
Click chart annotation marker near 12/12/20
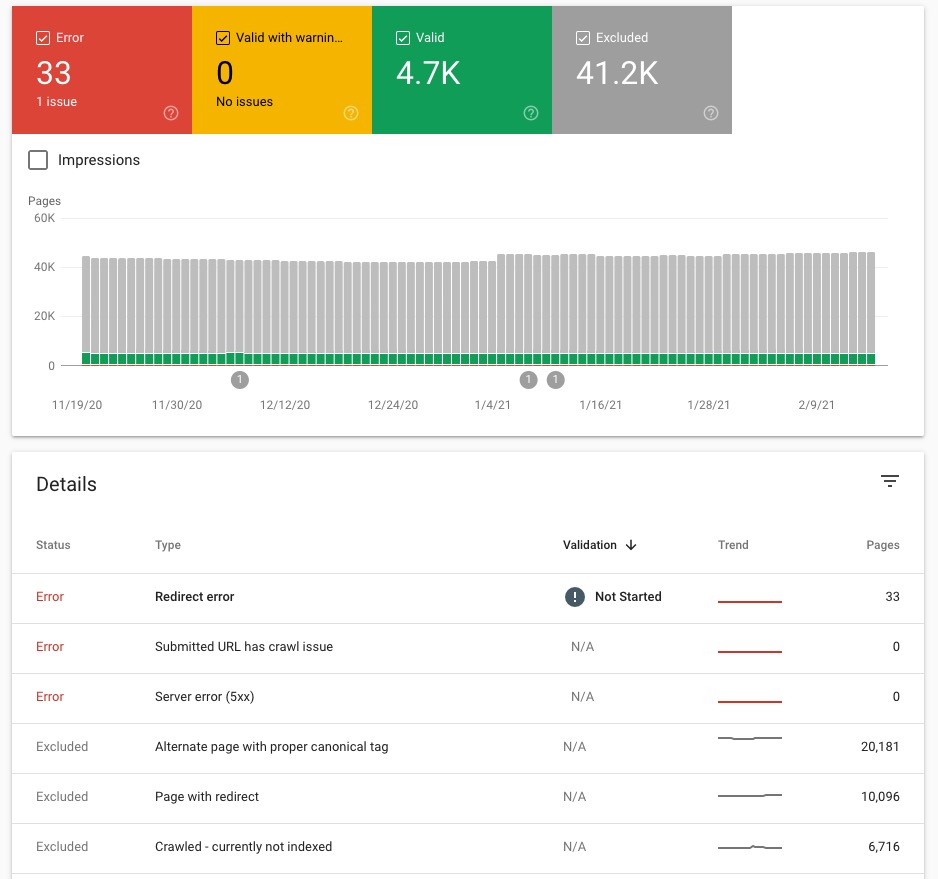point(240,379)
